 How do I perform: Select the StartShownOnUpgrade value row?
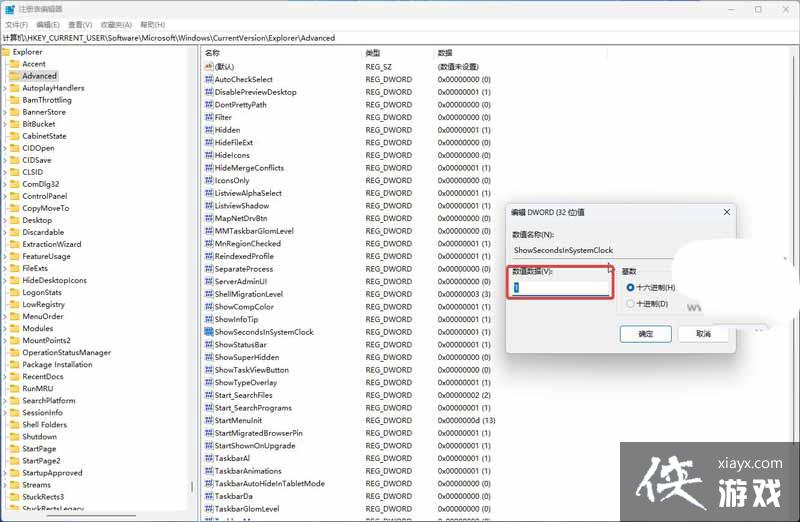pos(255,445)
